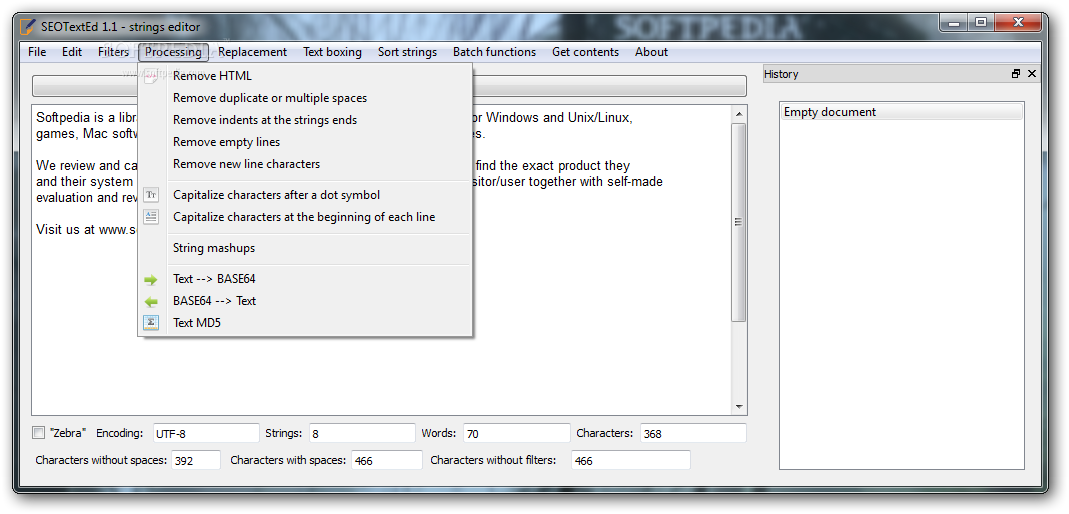
Task: Select Capitalize characters after a dot symbol
Action: click(x=305, y=195)
